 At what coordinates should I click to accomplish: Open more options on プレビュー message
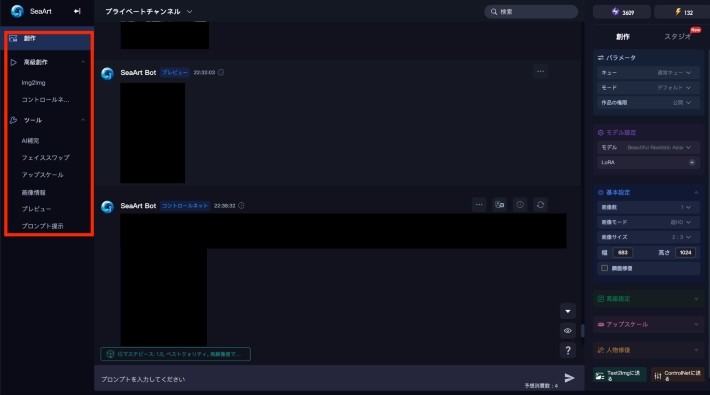[x=541, y=71]
